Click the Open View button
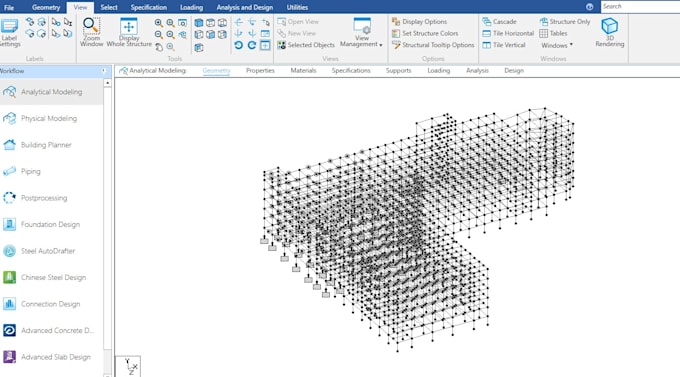Screen dimensions: 680x377 (298, 22)
